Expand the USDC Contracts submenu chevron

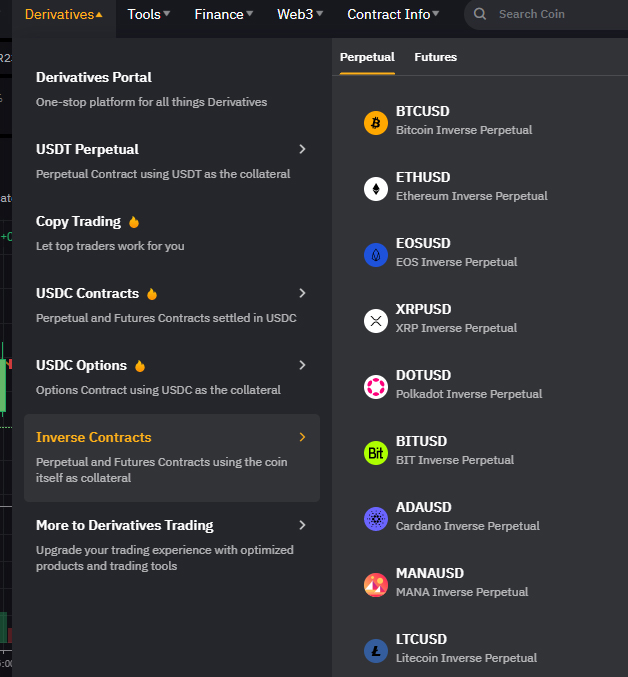pyautogui.click(x=302, y=294)
